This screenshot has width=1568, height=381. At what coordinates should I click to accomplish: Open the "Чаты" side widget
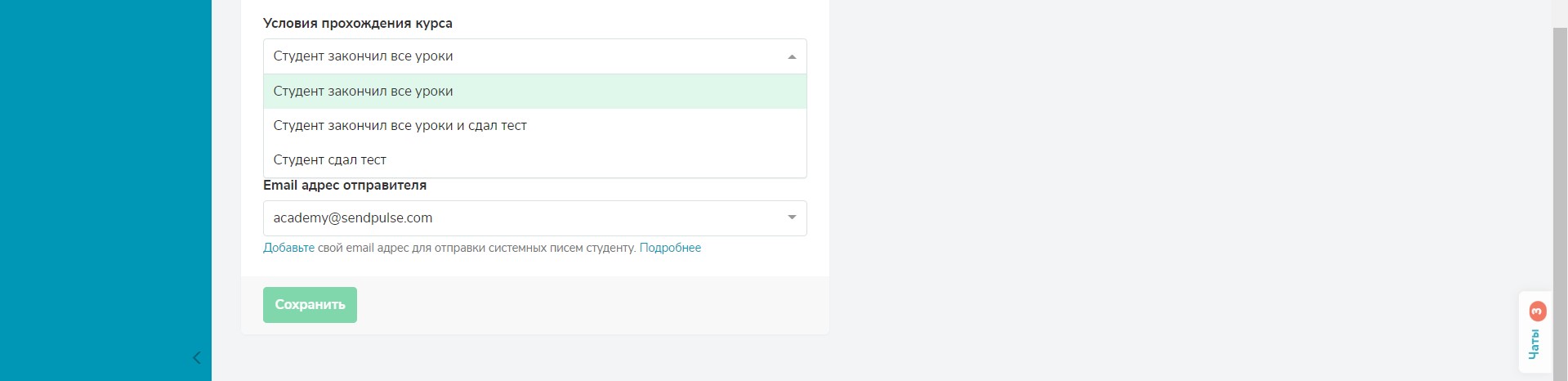[1534, 344]
